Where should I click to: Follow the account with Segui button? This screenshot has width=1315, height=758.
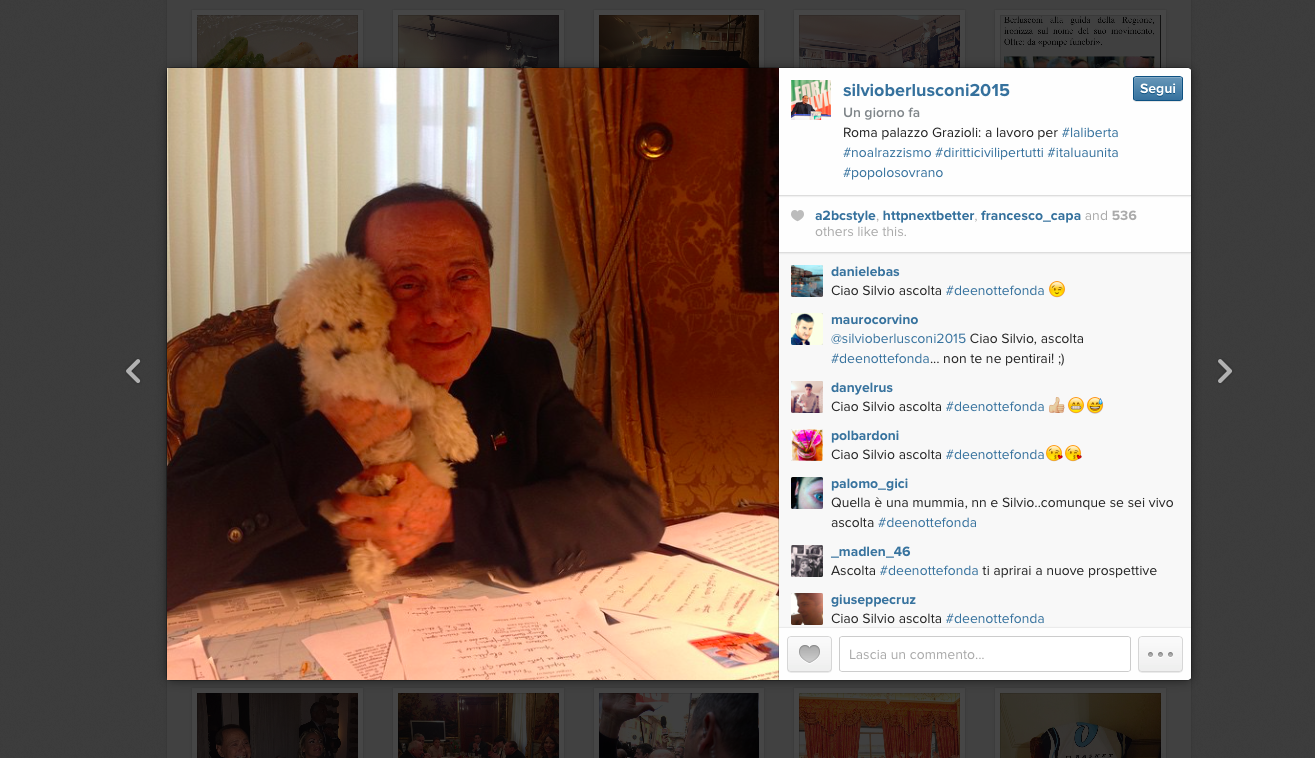pos(1158,89)
